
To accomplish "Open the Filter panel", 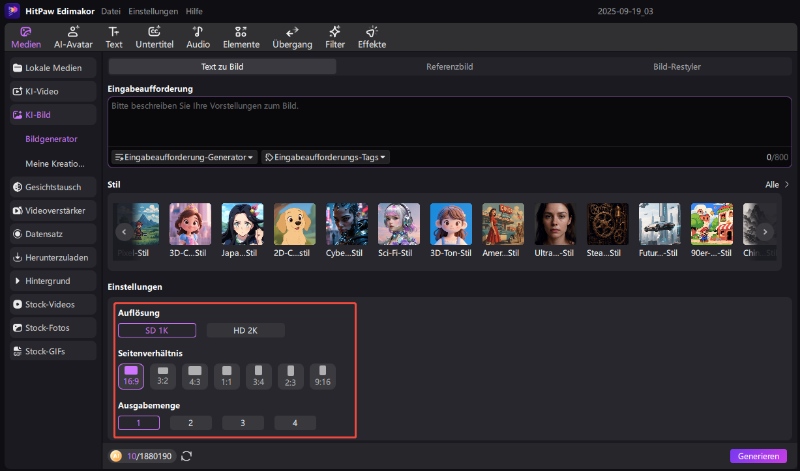I will click(335, 37).
